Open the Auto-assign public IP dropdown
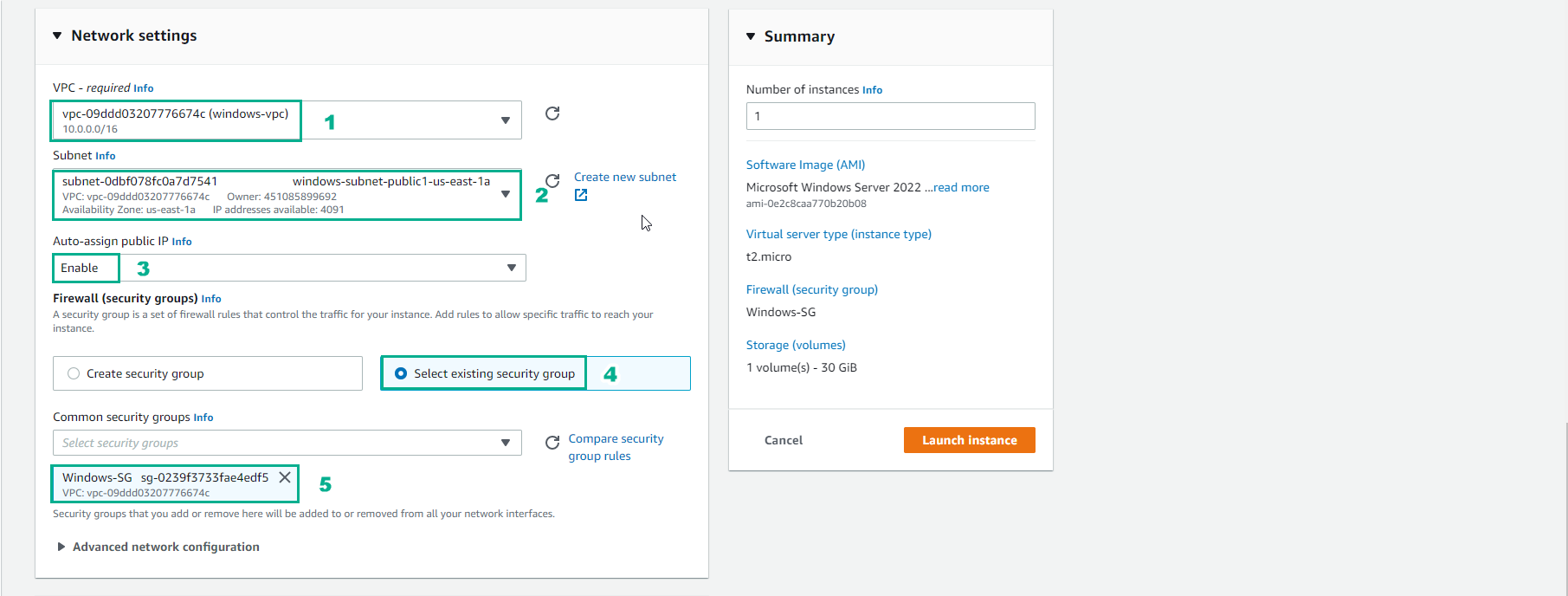This screenshot has height=596, width=1568. 511,268
